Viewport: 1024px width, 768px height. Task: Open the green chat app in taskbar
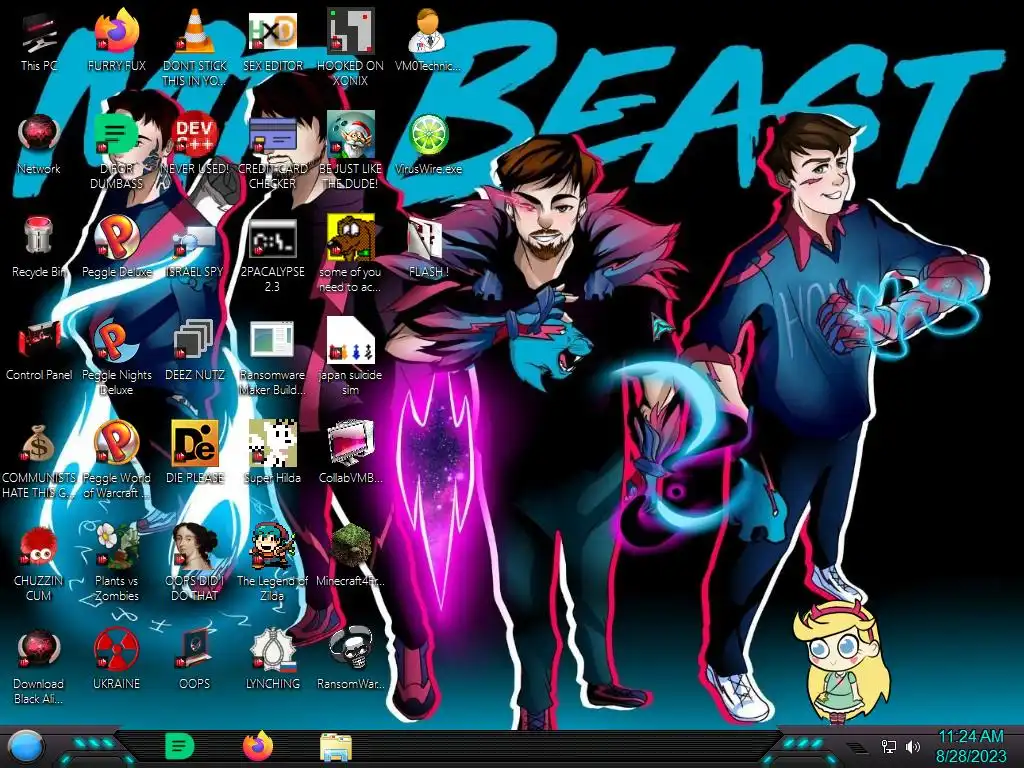180,746
